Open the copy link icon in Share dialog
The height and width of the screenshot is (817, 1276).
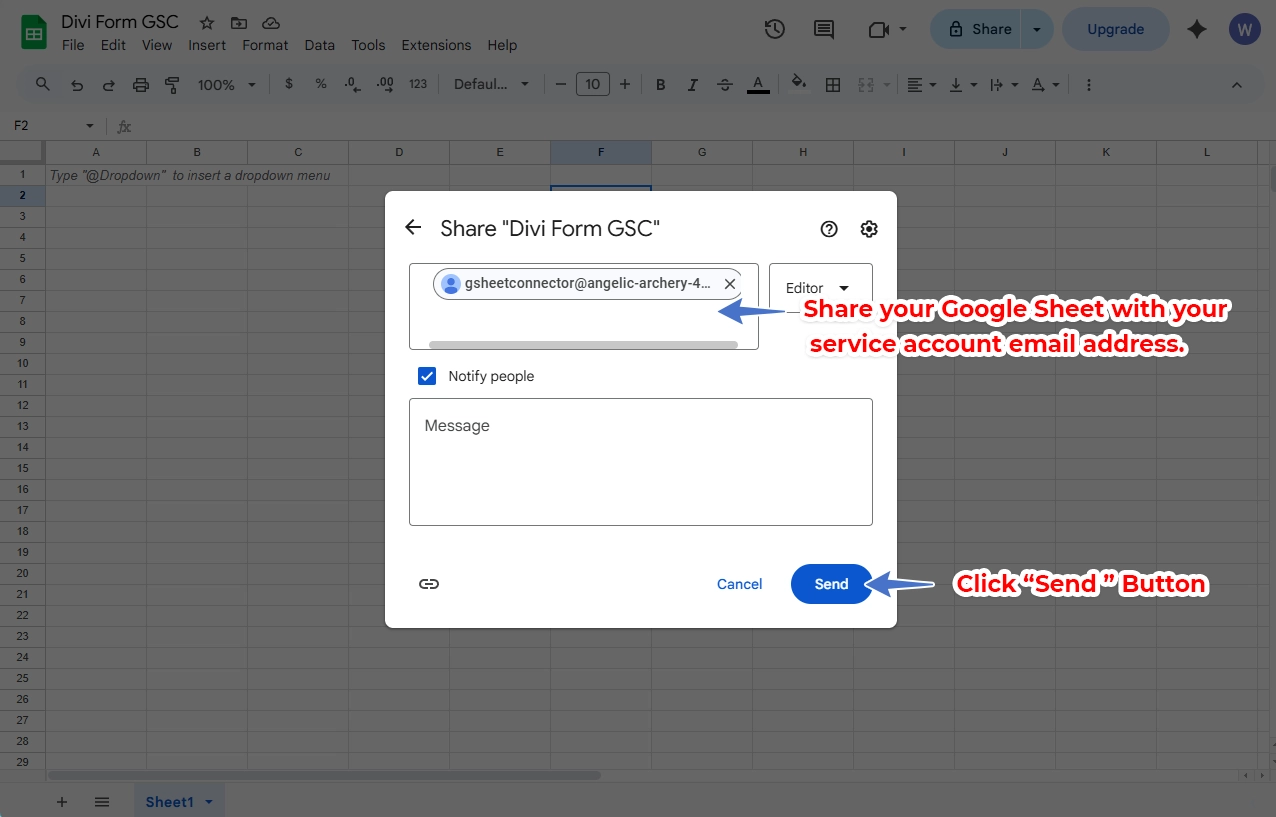429,583
